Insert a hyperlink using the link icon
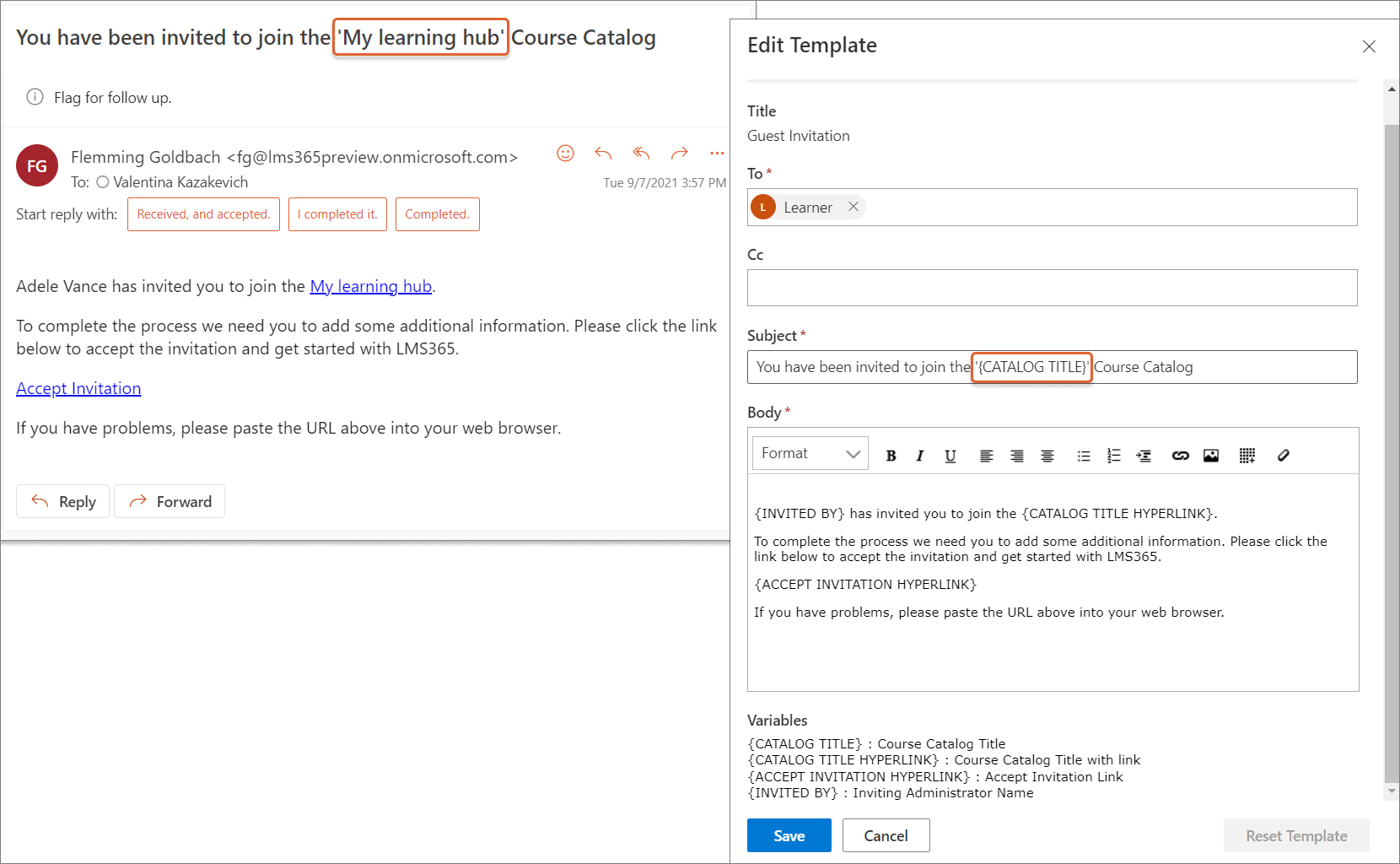 [1180, 456]
